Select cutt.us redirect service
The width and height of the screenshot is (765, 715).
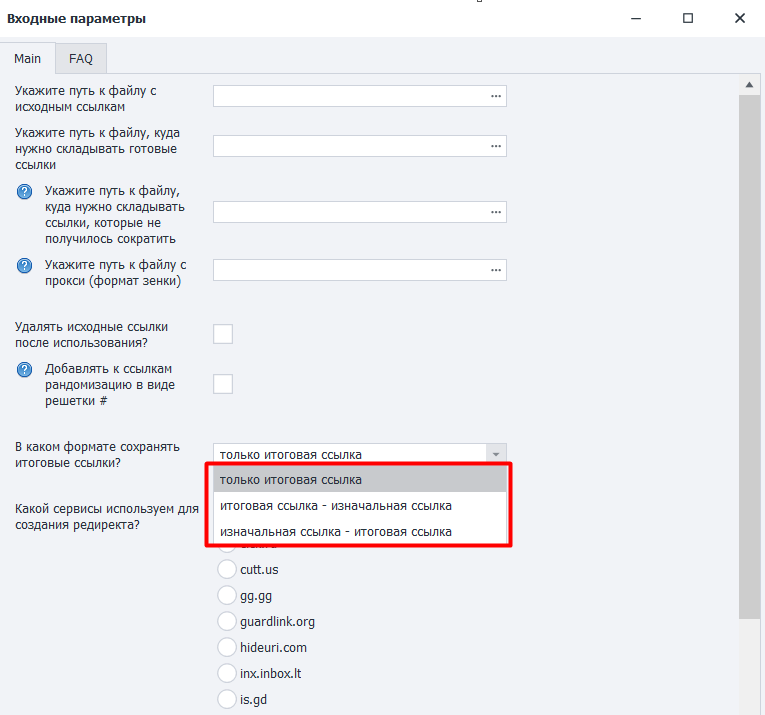(227, 569)
